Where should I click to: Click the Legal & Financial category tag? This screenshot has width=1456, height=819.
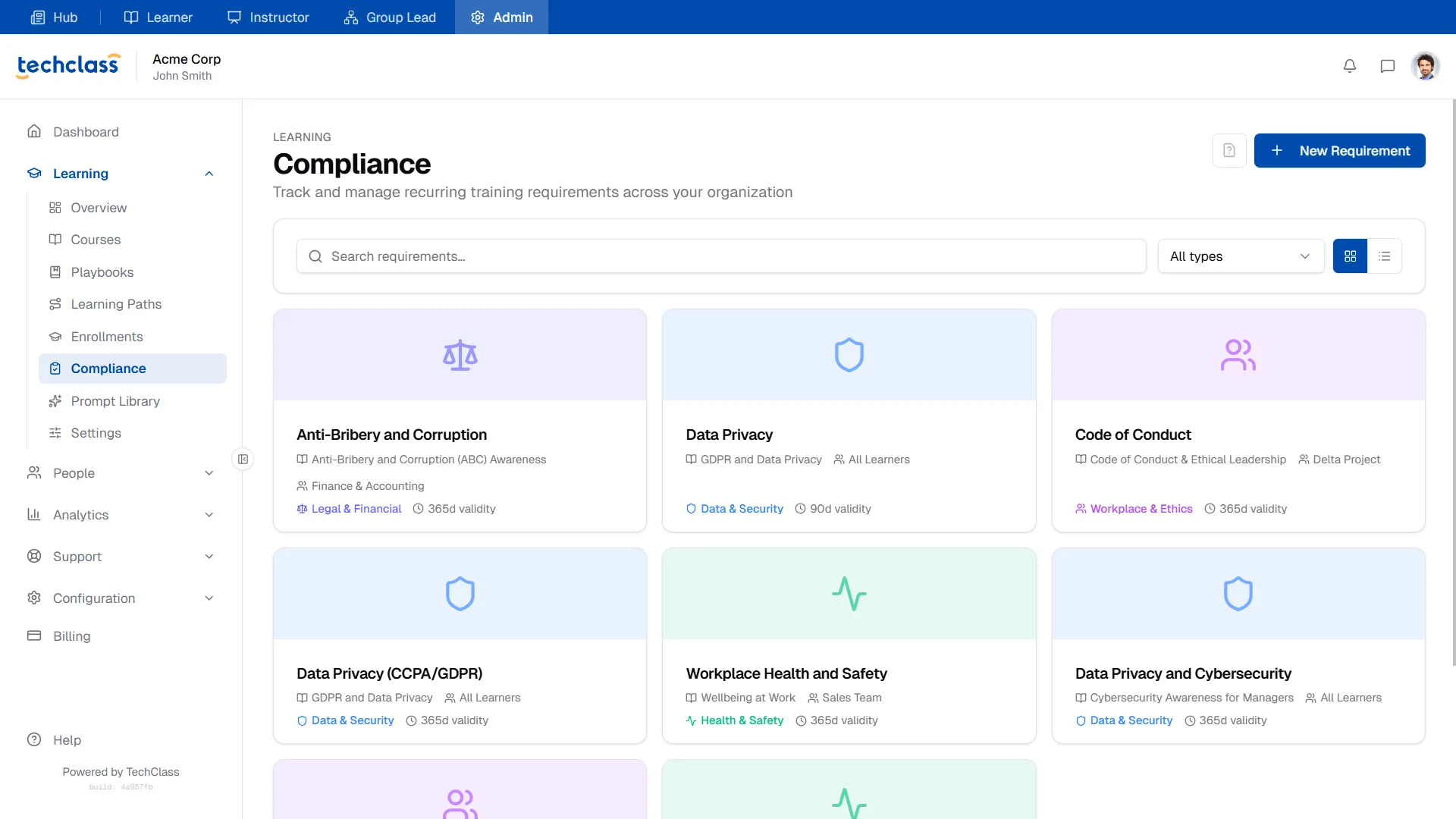(349, 509)
